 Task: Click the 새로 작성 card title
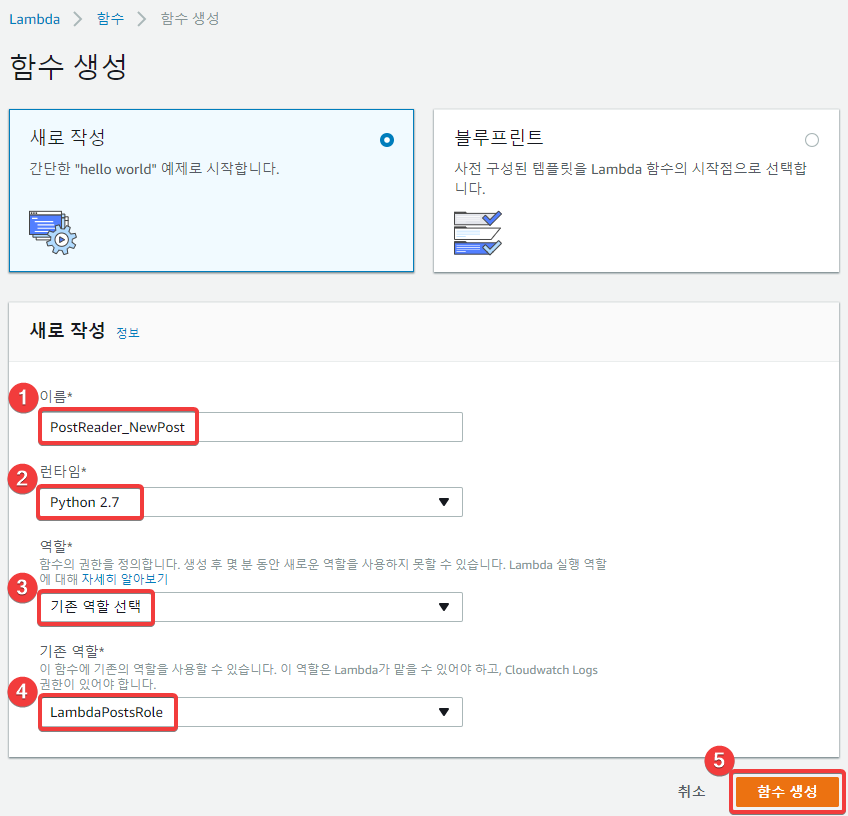pyautogui.click(x=68, y=137)
